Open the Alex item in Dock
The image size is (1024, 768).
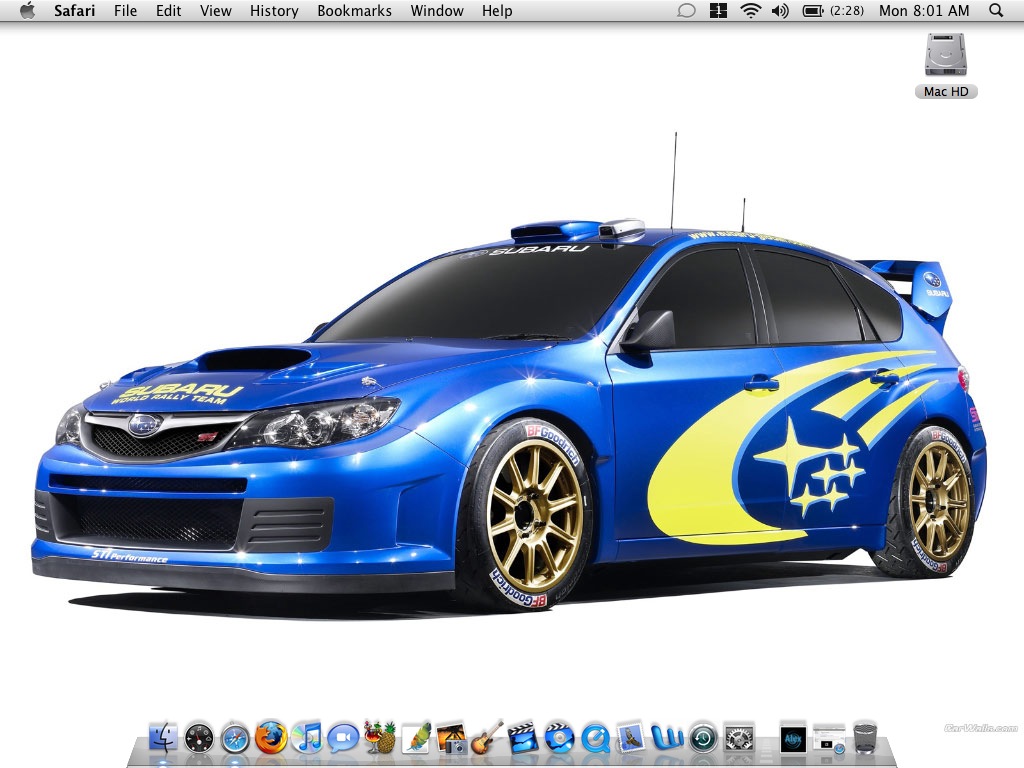[793, 739]
